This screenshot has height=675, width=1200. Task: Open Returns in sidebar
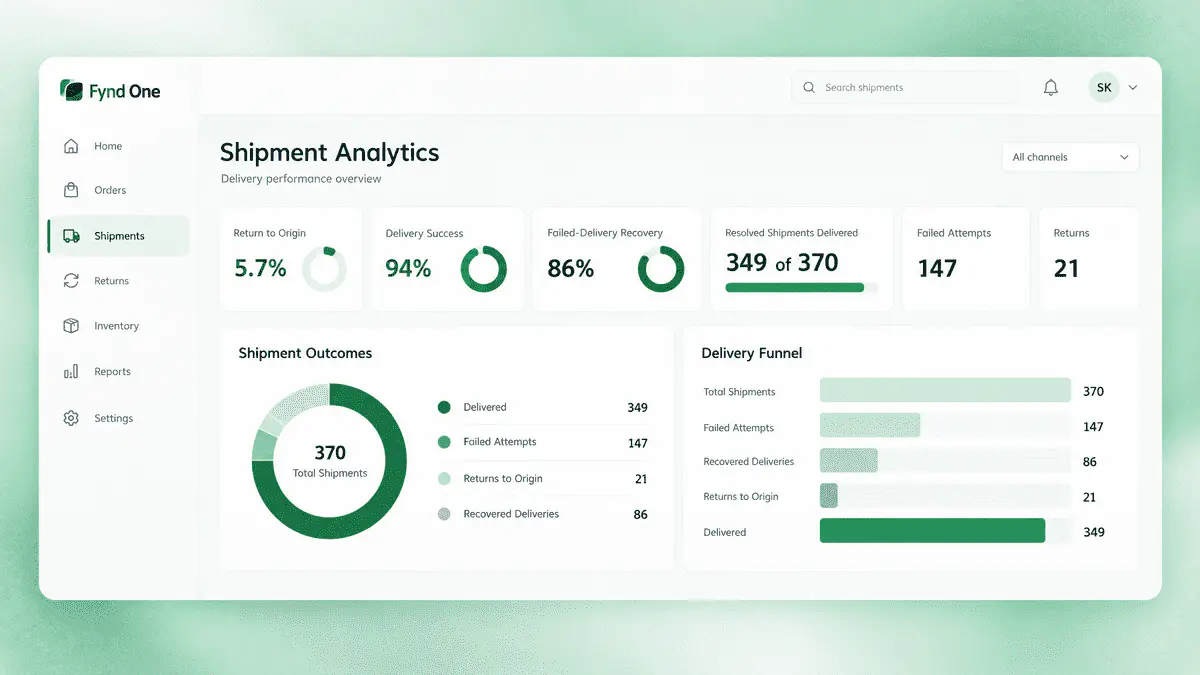tap(118, 281)
